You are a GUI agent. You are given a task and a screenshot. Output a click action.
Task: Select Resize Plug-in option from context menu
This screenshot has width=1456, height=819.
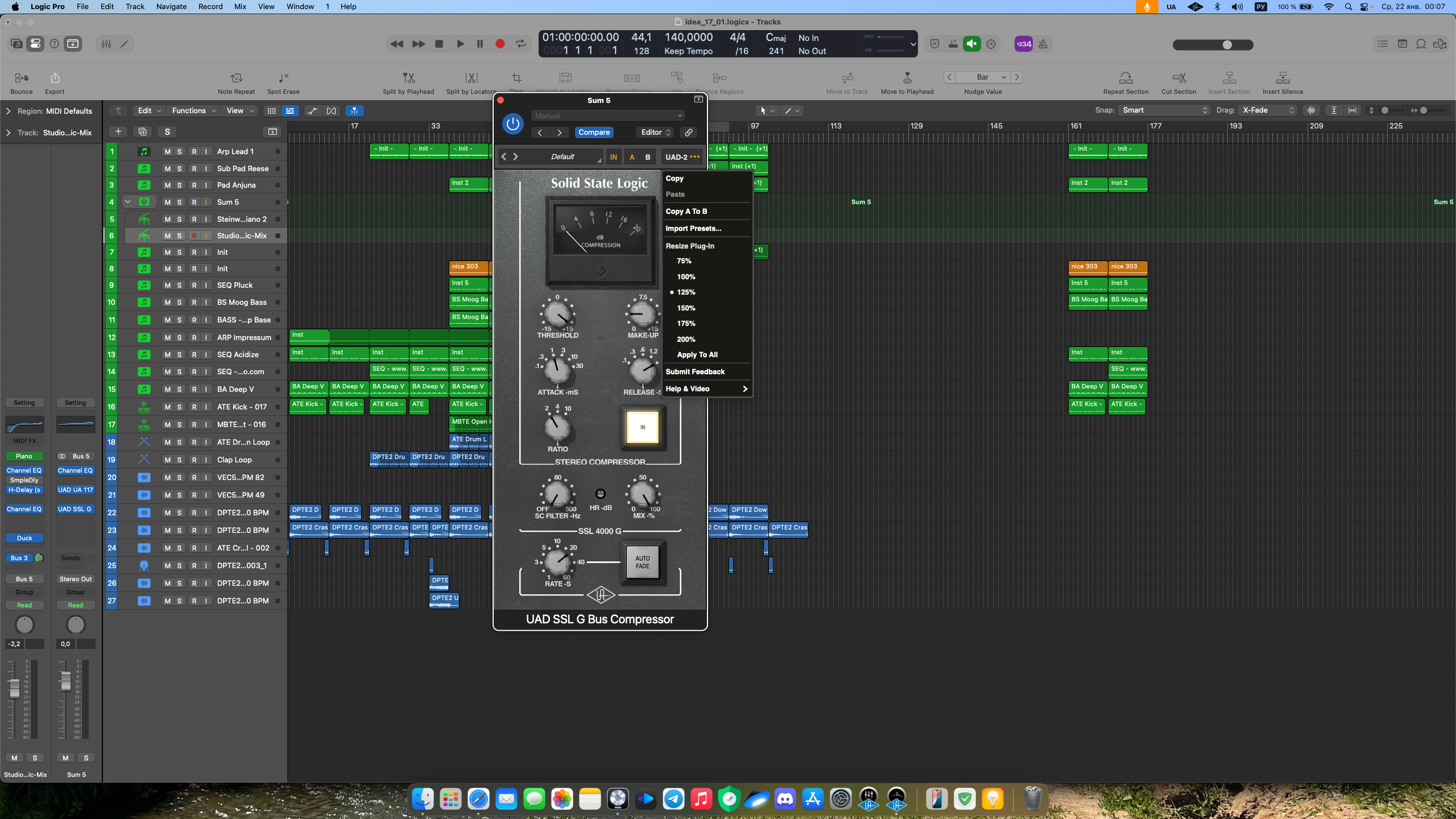tap(690, 245)
